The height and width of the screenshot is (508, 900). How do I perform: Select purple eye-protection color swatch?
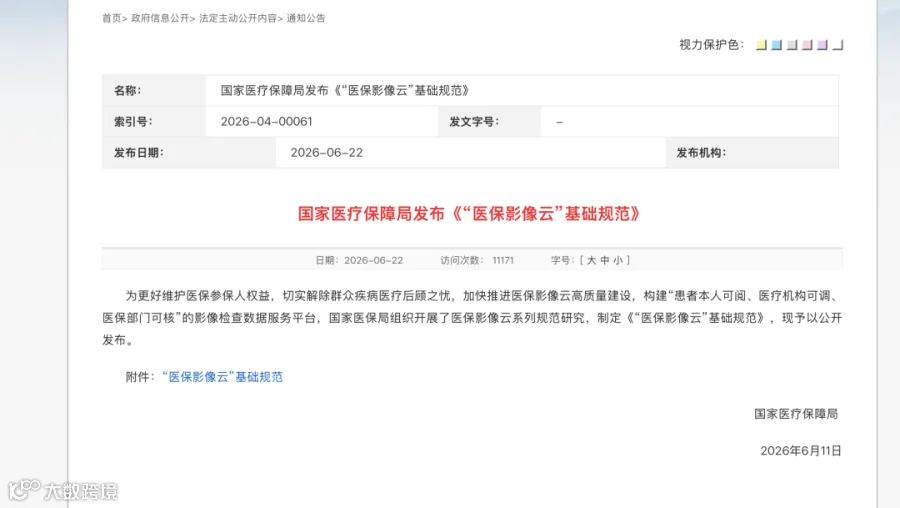coord(823,45)
